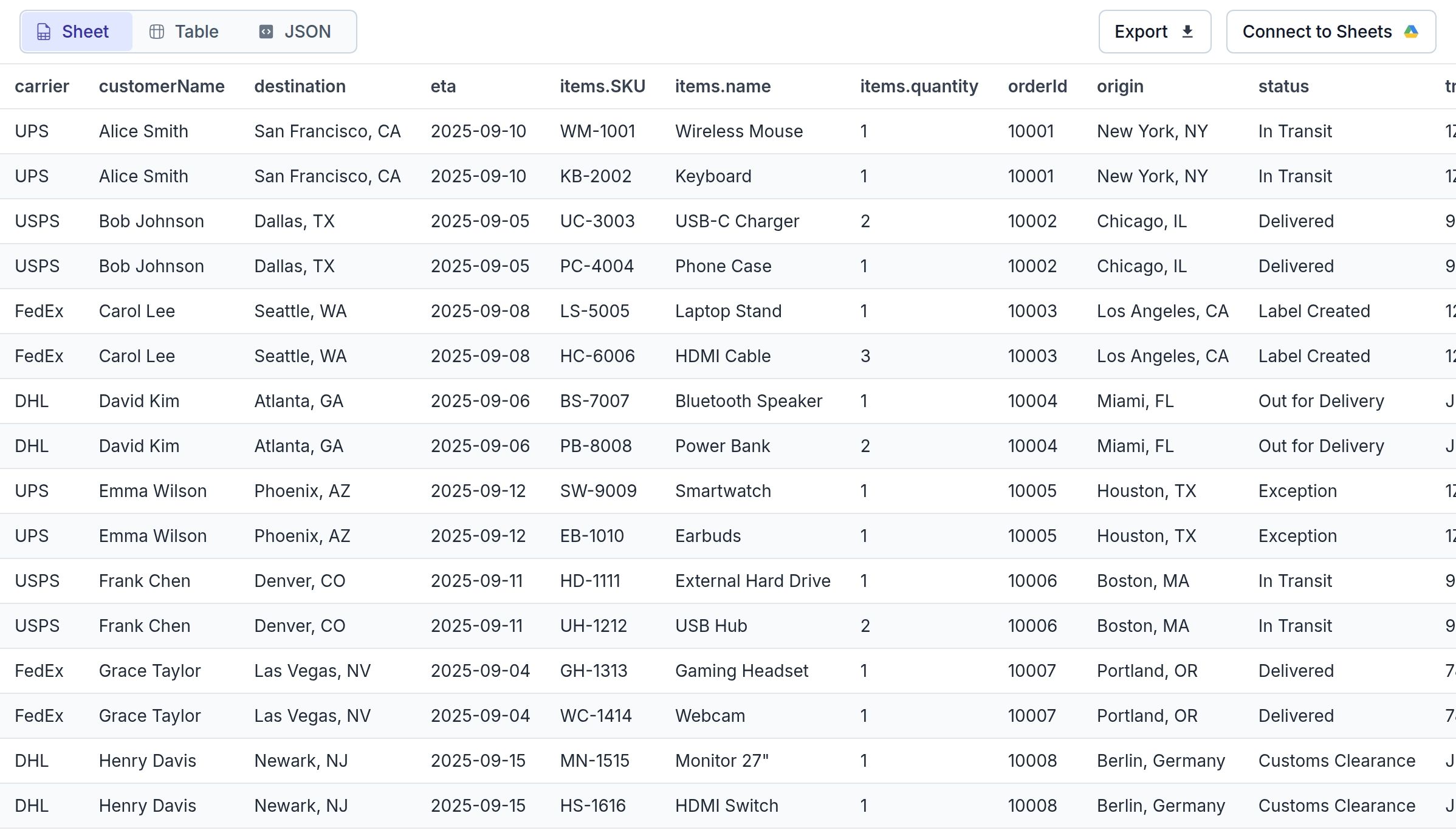This screenshot has width=1456, height=830.
Task: Select the Laptop Stand cell
Action: 728,311
